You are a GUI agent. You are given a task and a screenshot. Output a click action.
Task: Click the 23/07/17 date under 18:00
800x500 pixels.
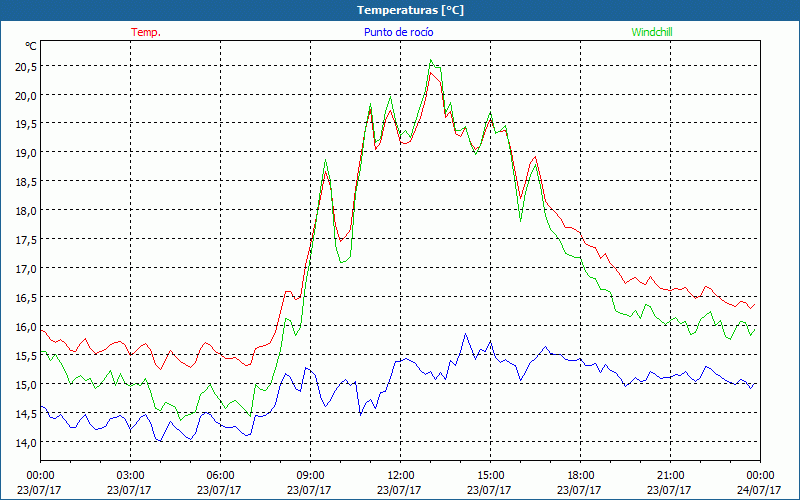pyautogui.click(x=579, y=490)
